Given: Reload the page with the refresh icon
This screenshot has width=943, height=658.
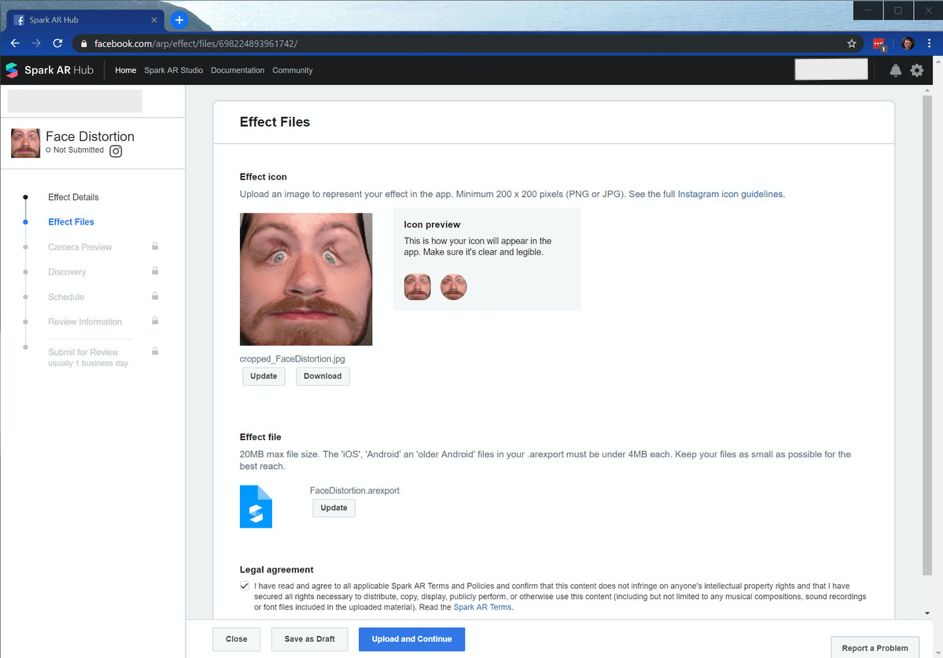Looking at the screenshot, I should point(58,43).
